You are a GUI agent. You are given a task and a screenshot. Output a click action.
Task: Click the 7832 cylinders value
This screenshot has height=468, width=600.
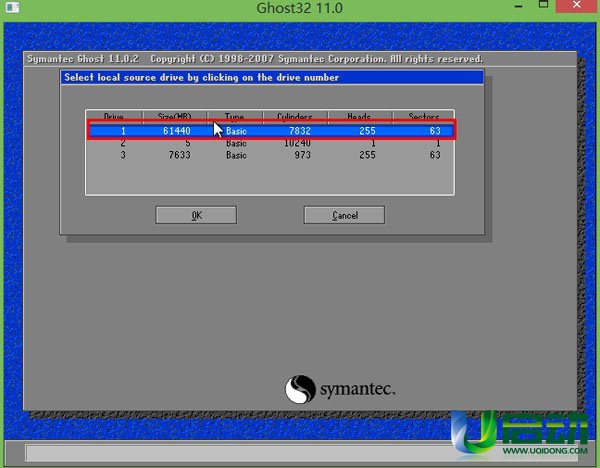pyautogui.click(x=300, y=131)
